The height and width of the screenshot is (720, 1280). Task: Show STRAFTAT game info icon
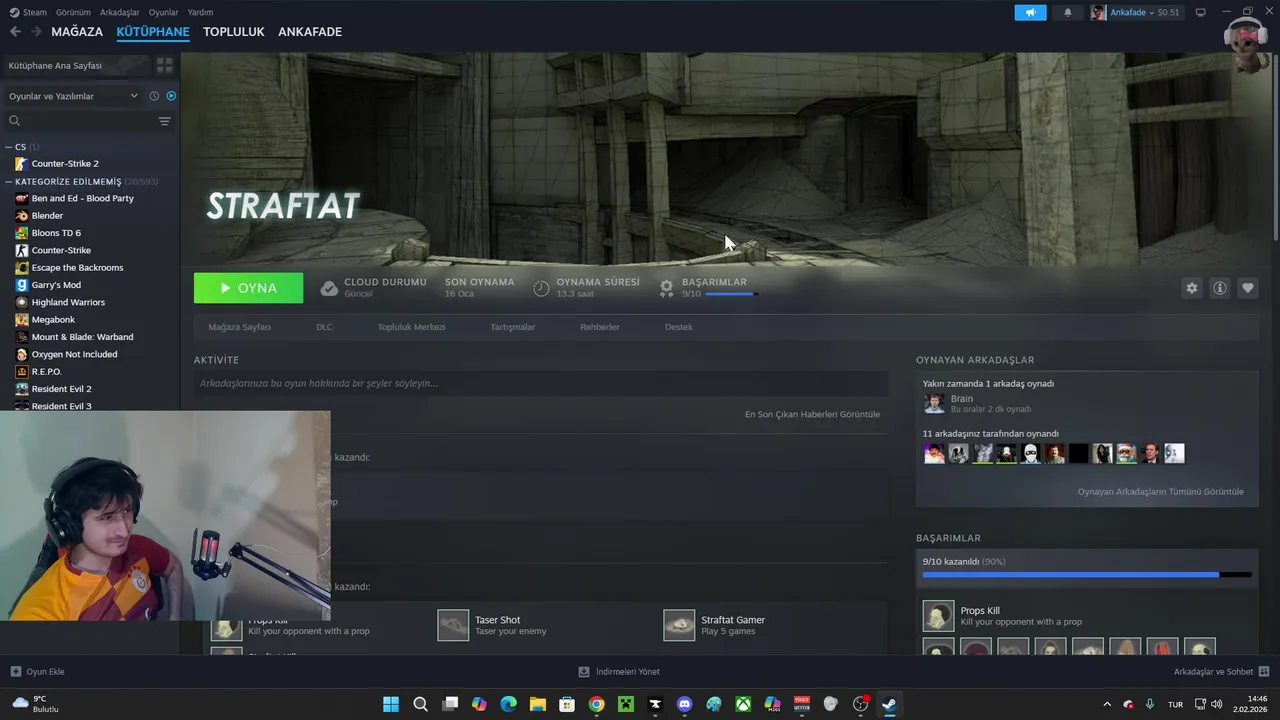1220,288
